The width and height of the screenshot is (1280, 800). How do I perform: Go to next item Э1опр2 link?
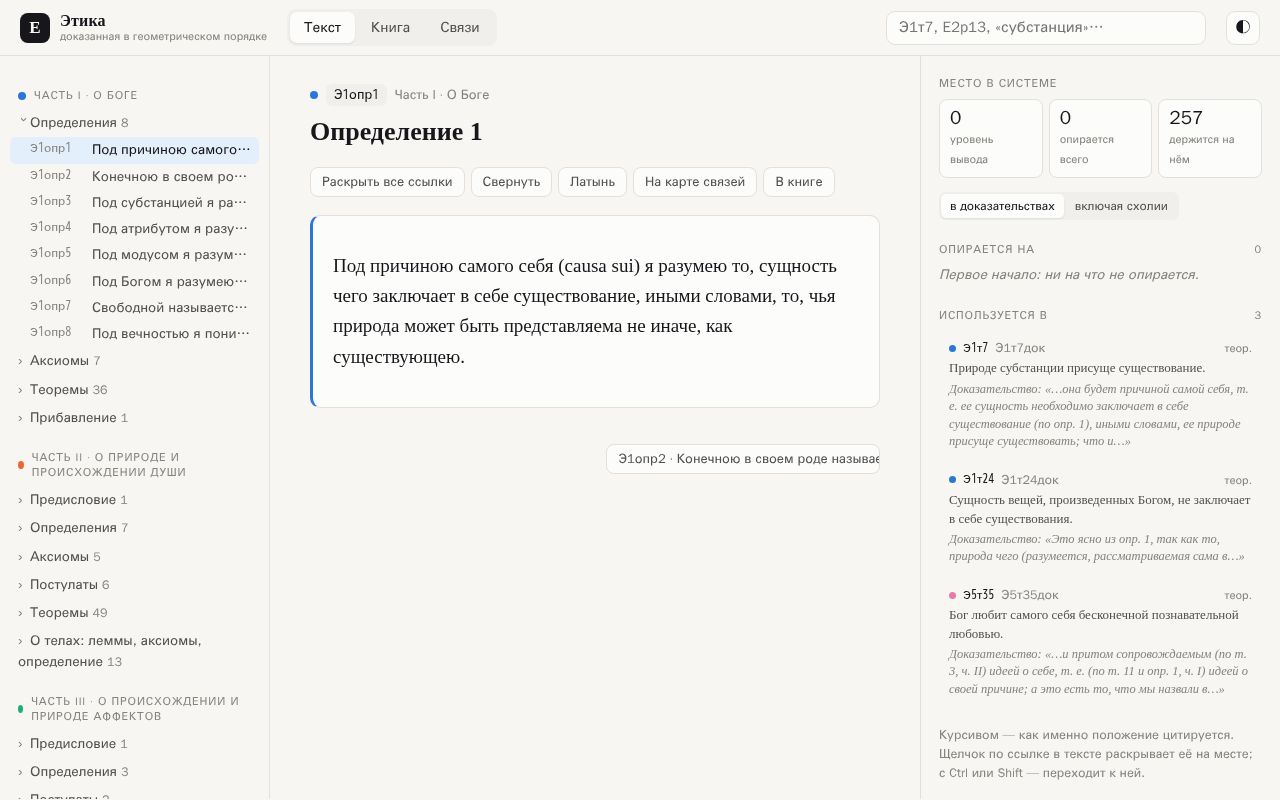pos(743,459)
